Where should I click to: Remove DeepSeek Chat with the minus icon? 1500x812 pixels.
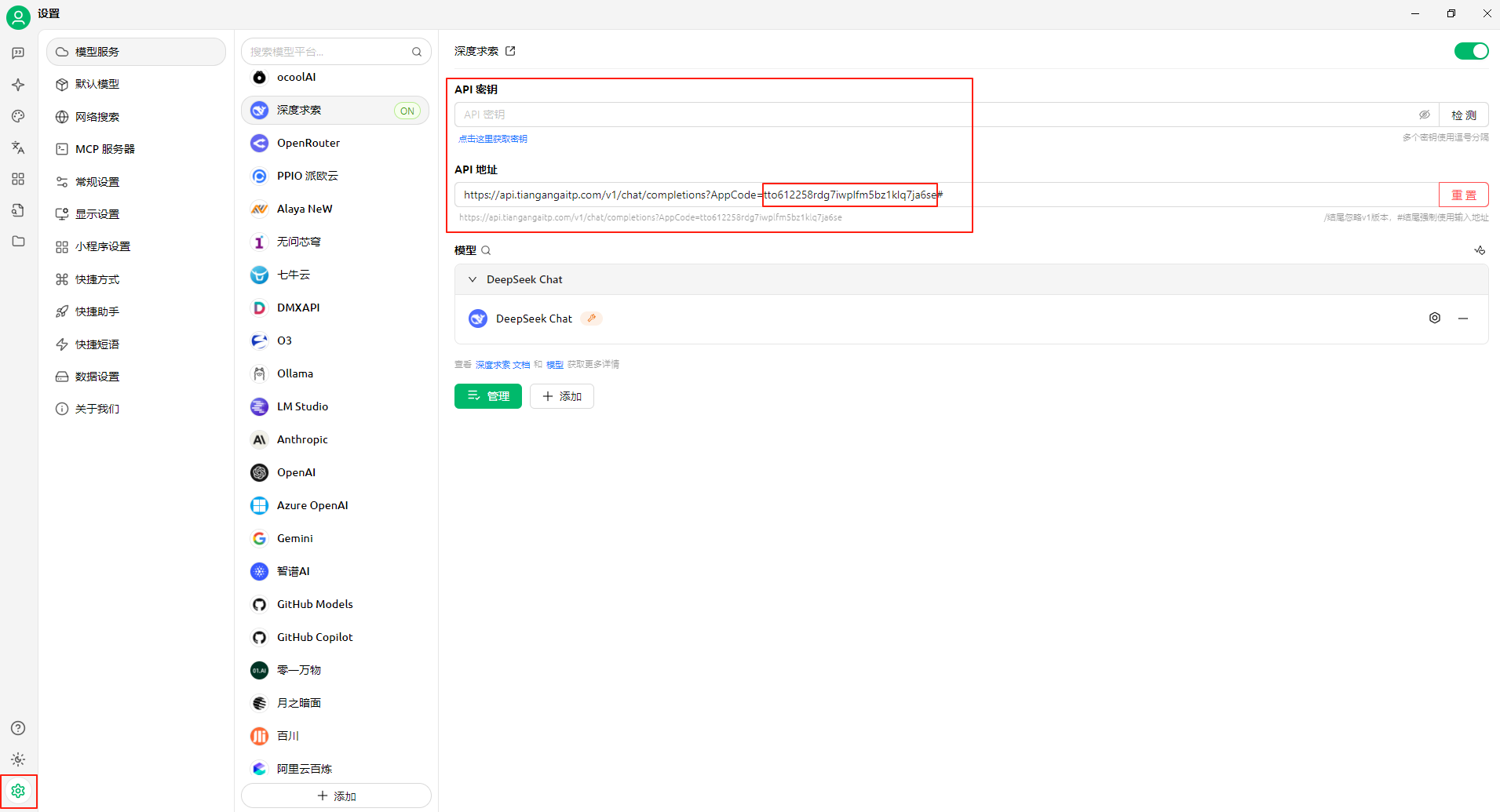[1463, 318]
